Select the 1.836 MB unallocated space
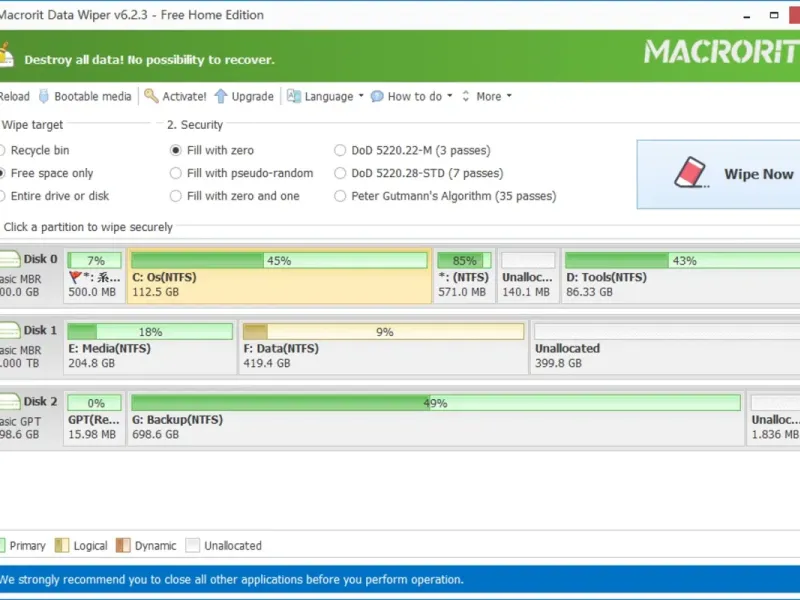This screenshot has height=600, width=800. pos(773,418)
